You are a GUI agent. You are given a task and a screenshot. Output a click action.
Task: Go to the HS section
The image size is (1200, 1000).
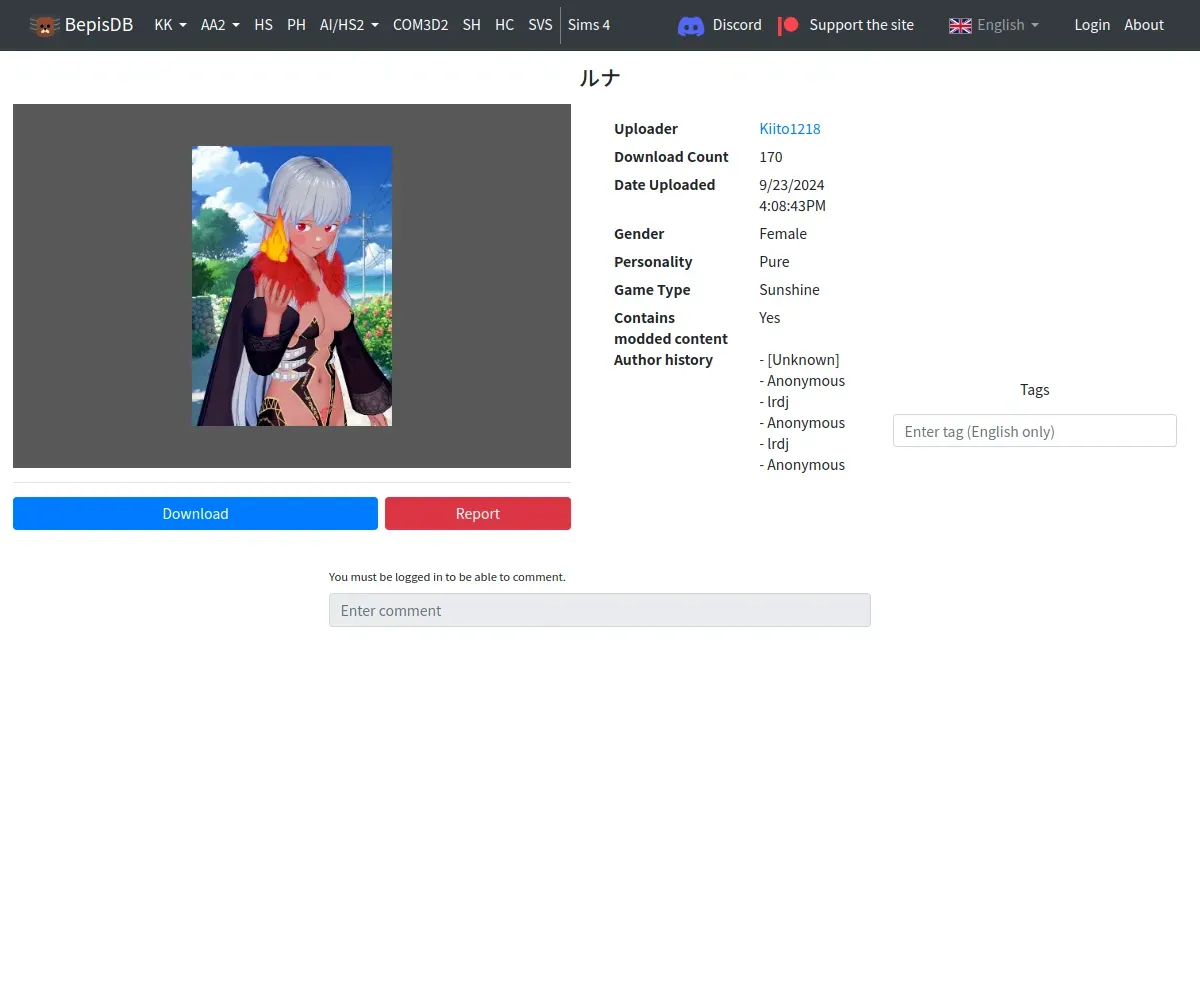[x=263, y=25]
